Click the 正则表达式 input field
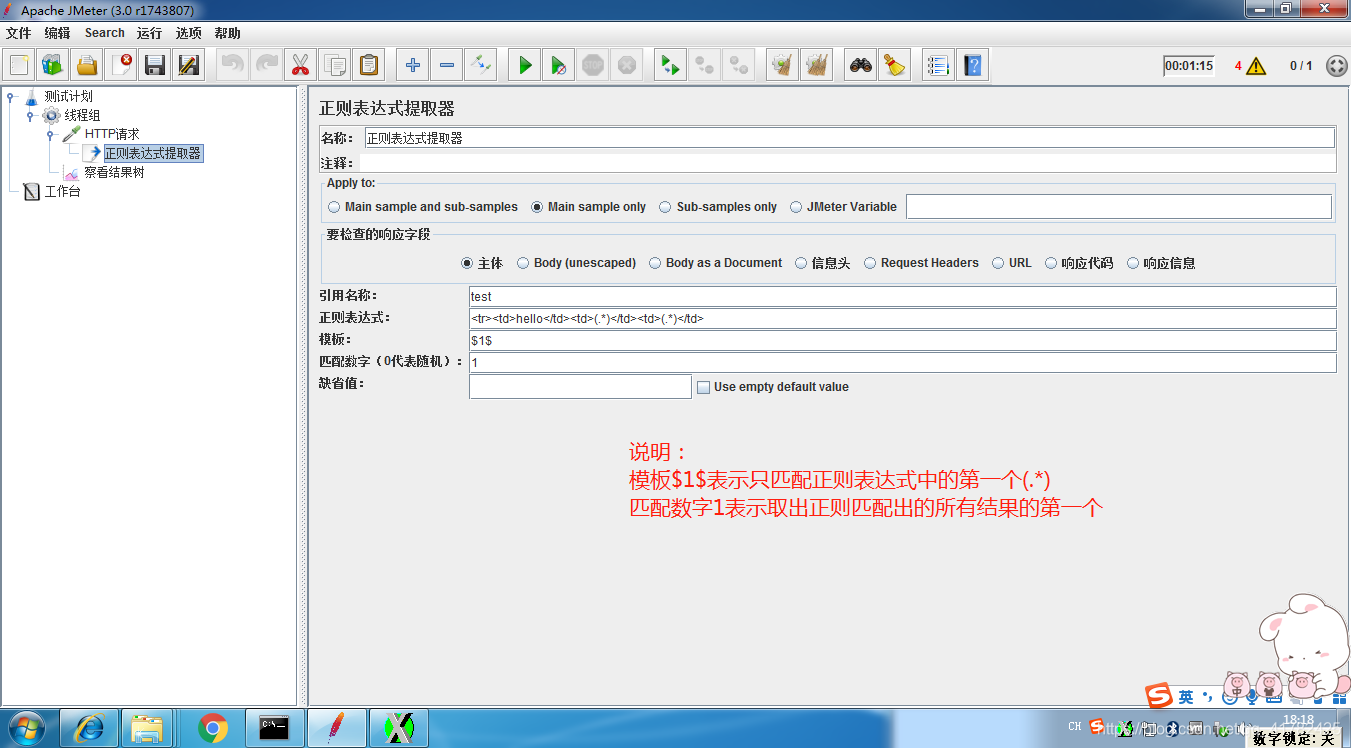 [x=903, y=318]
